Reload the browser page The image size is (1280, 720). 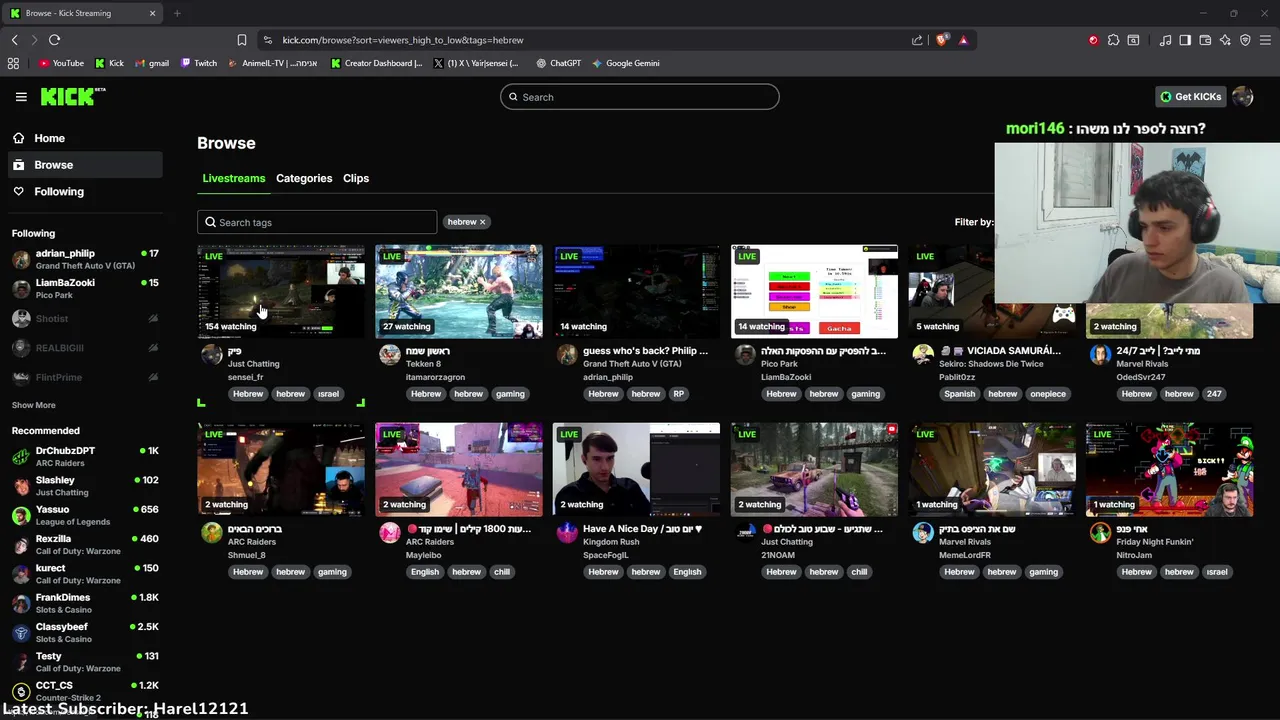point(54,40)
